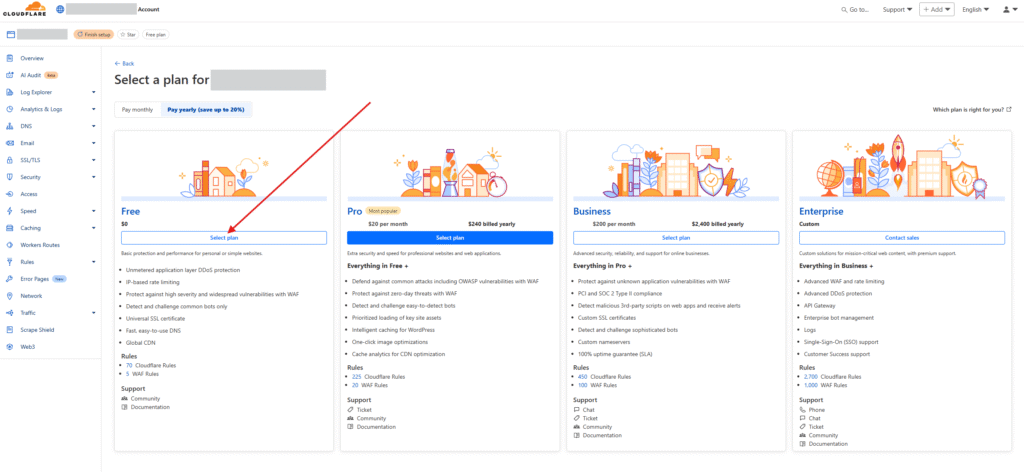Go home via the Cloudflare logo
This screenshot has width=1024, height=472.
click(25, 9)
